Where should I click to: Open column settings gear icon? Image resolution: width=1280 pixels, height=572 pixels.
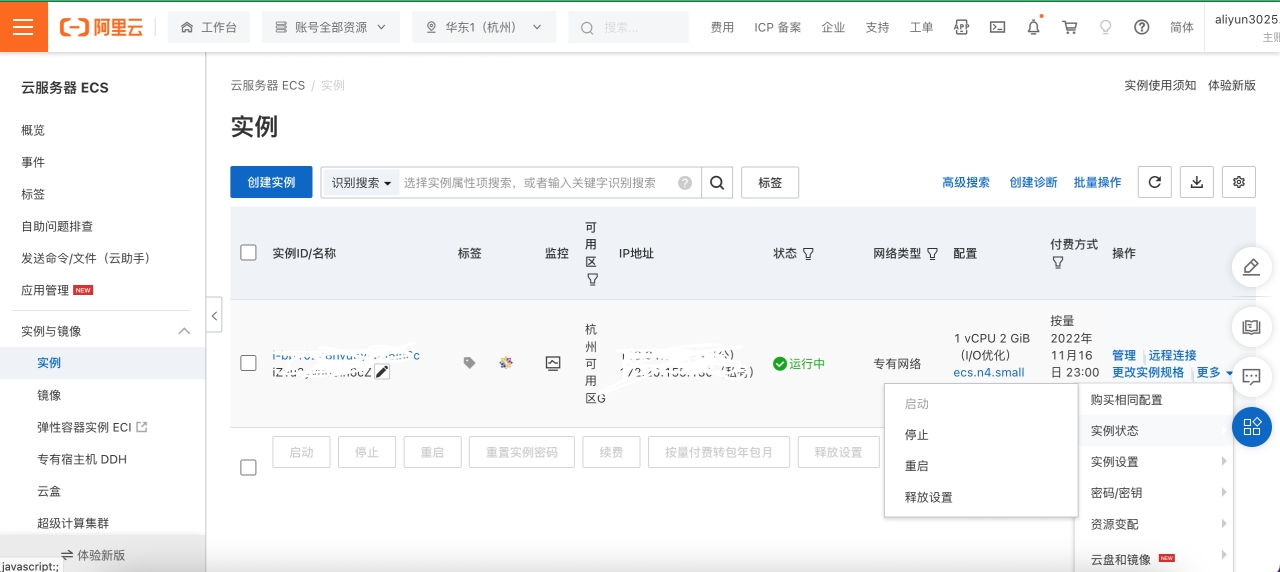1239,182
